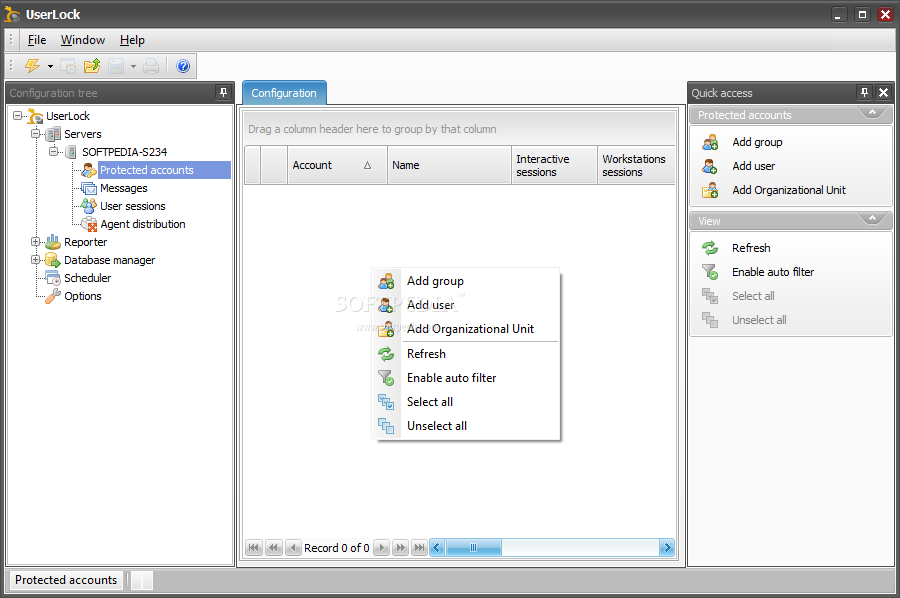This screenshot has width=900, height=598.
Task: Choose Add Organizational Unit in context menu
Action: click(x=466, y=329)
